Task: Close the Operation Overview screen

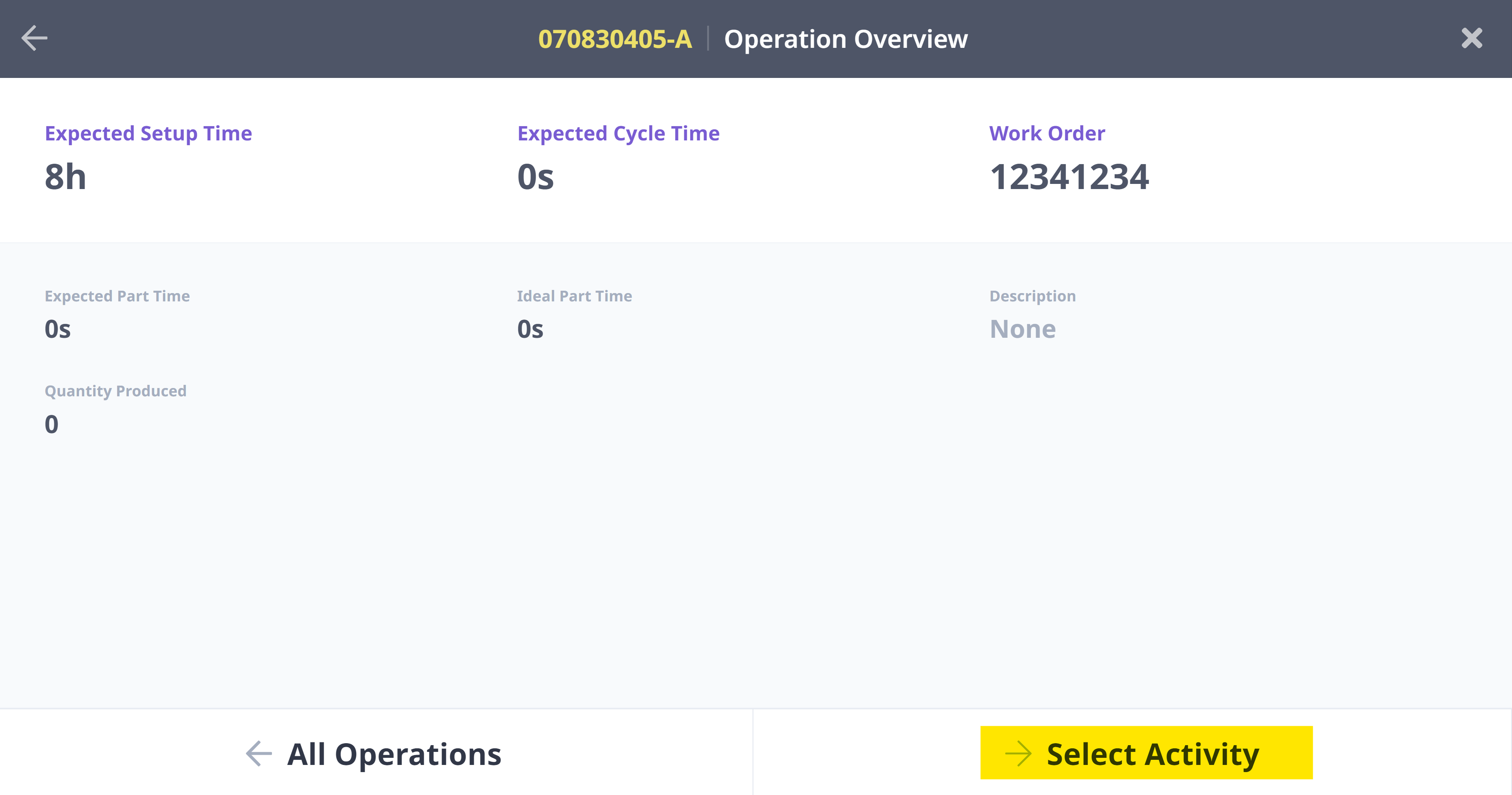Action: tap(1472, 38)
